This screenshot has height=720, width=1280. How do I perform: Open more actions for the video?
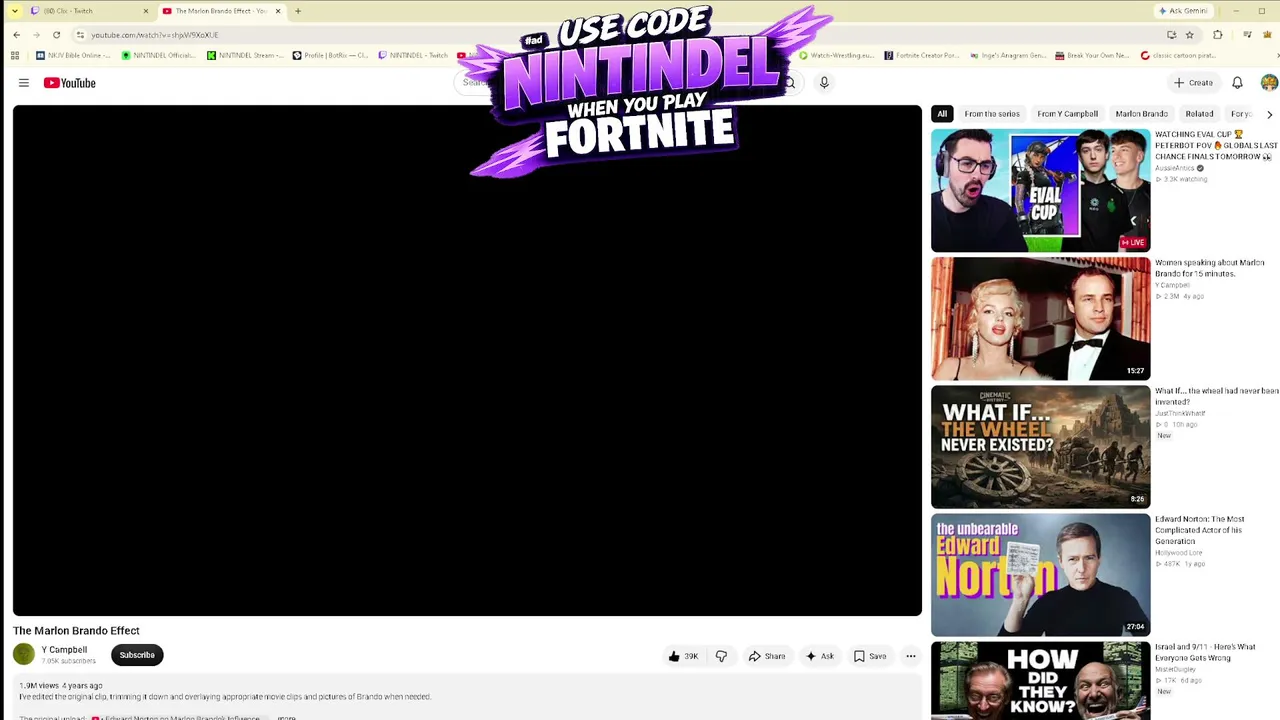point(910,656)
